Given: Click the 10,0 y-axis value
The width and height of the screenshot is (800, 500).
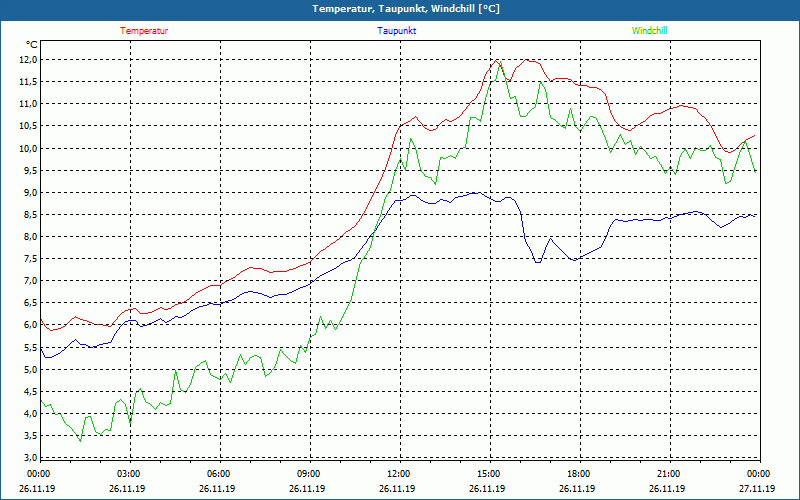Looking at the screenshot, I should click(x=29, y=148).
